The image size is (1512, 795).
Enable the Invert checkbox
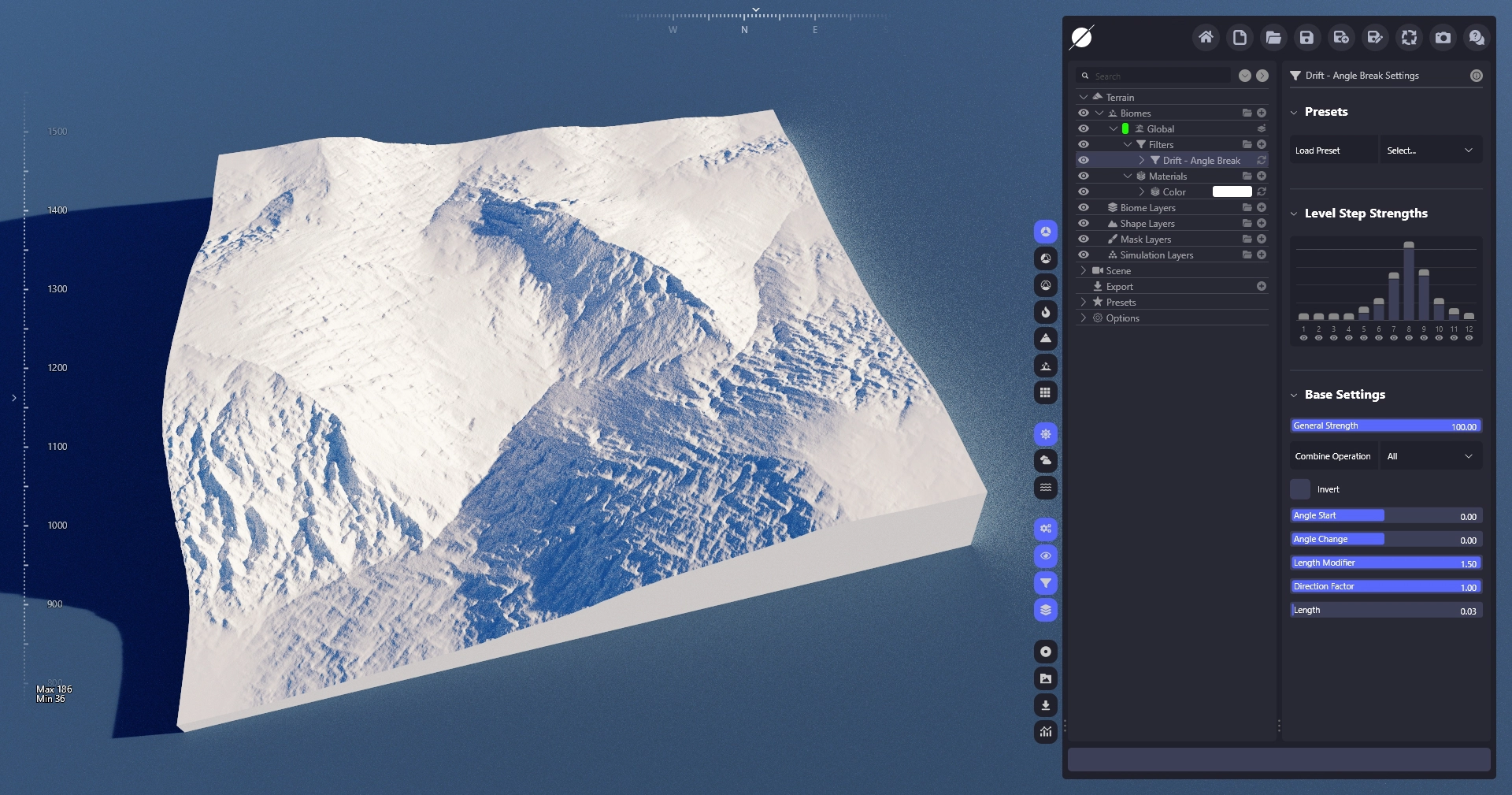(x=1300, y=489)
